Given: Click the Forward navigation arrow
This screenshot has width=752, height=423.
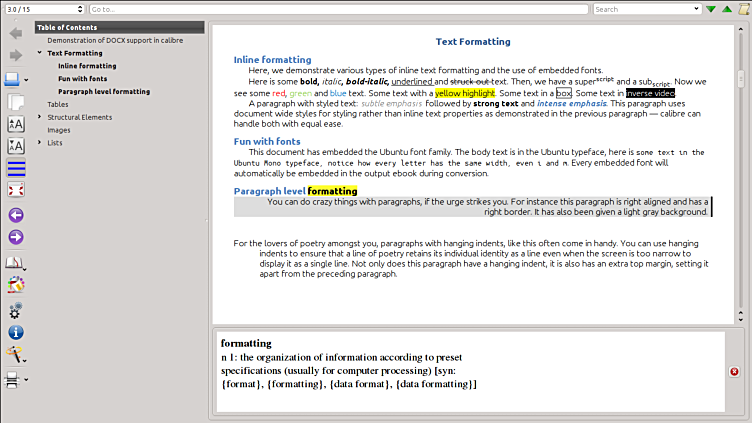Looking at the screenshot, I should (16, 55).
